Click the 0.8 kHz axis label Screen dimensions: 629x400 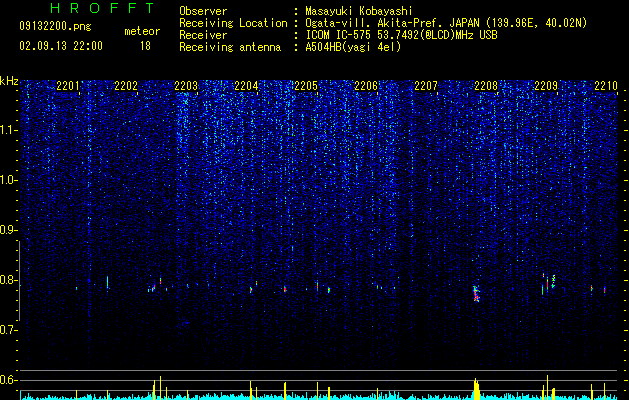(x=8, y=280)
